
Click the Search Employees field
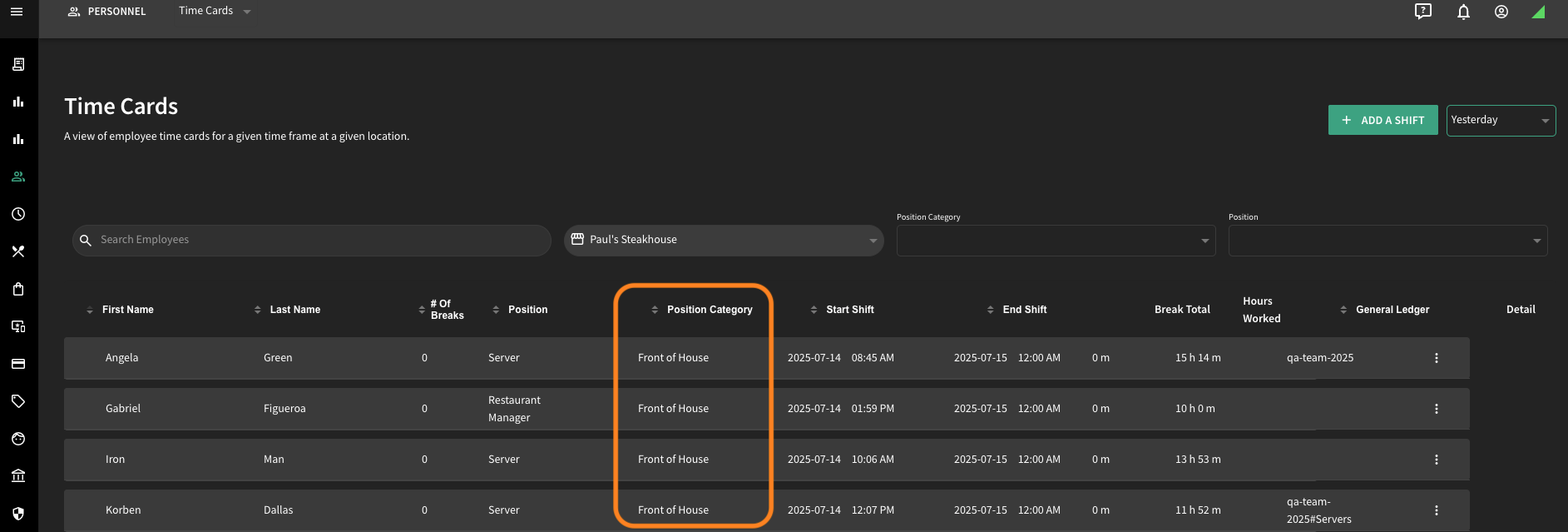click(311, 240)
